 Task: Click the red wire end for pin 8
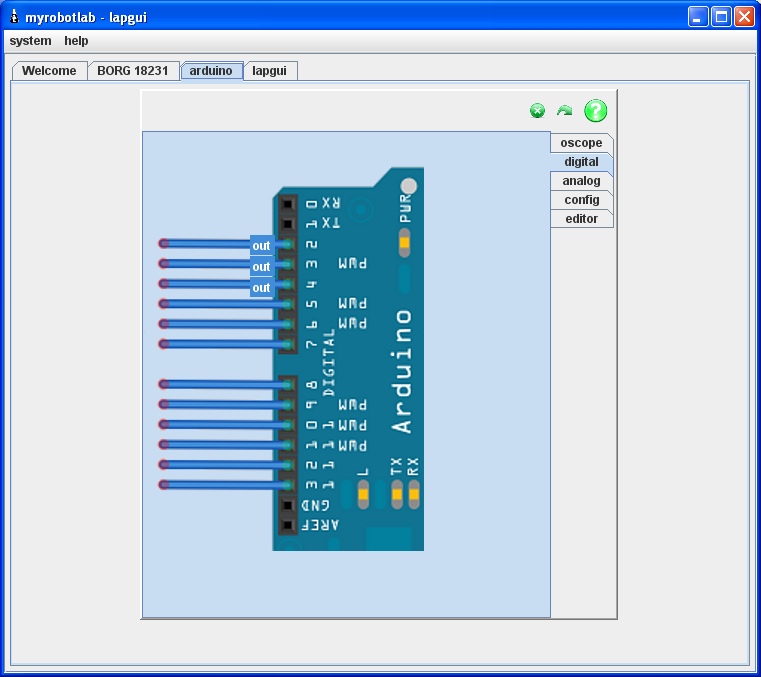pyautogui.click(x=164, y=384)
